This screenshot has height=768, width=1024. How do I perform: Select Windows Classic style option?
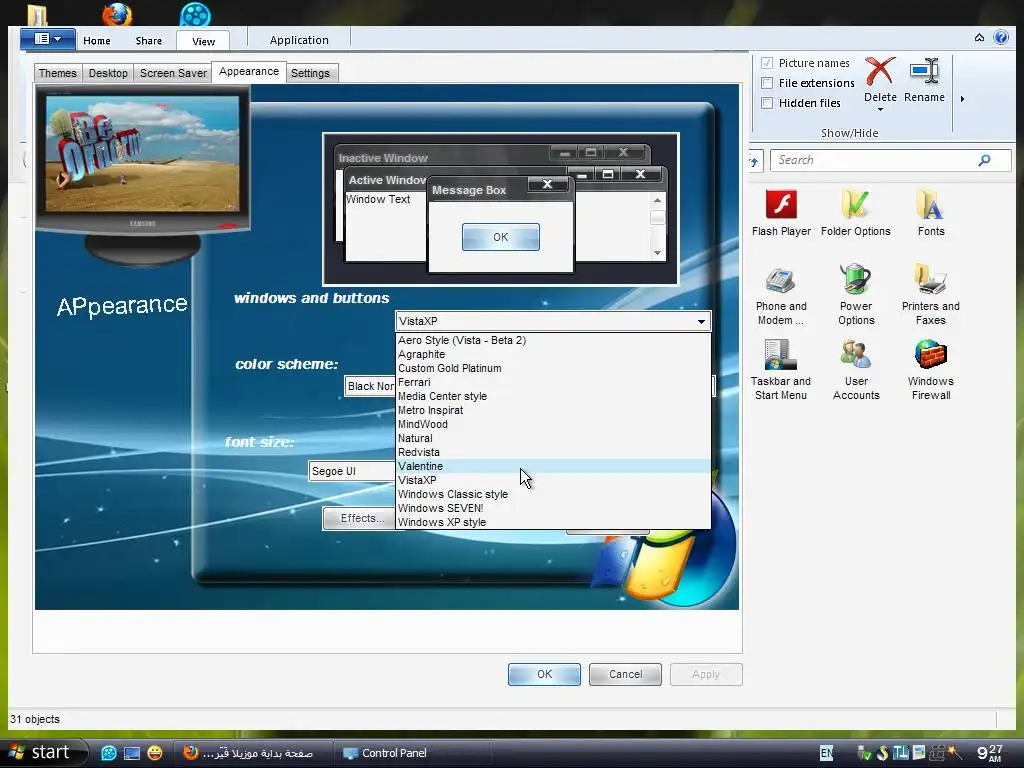[553, 494]
